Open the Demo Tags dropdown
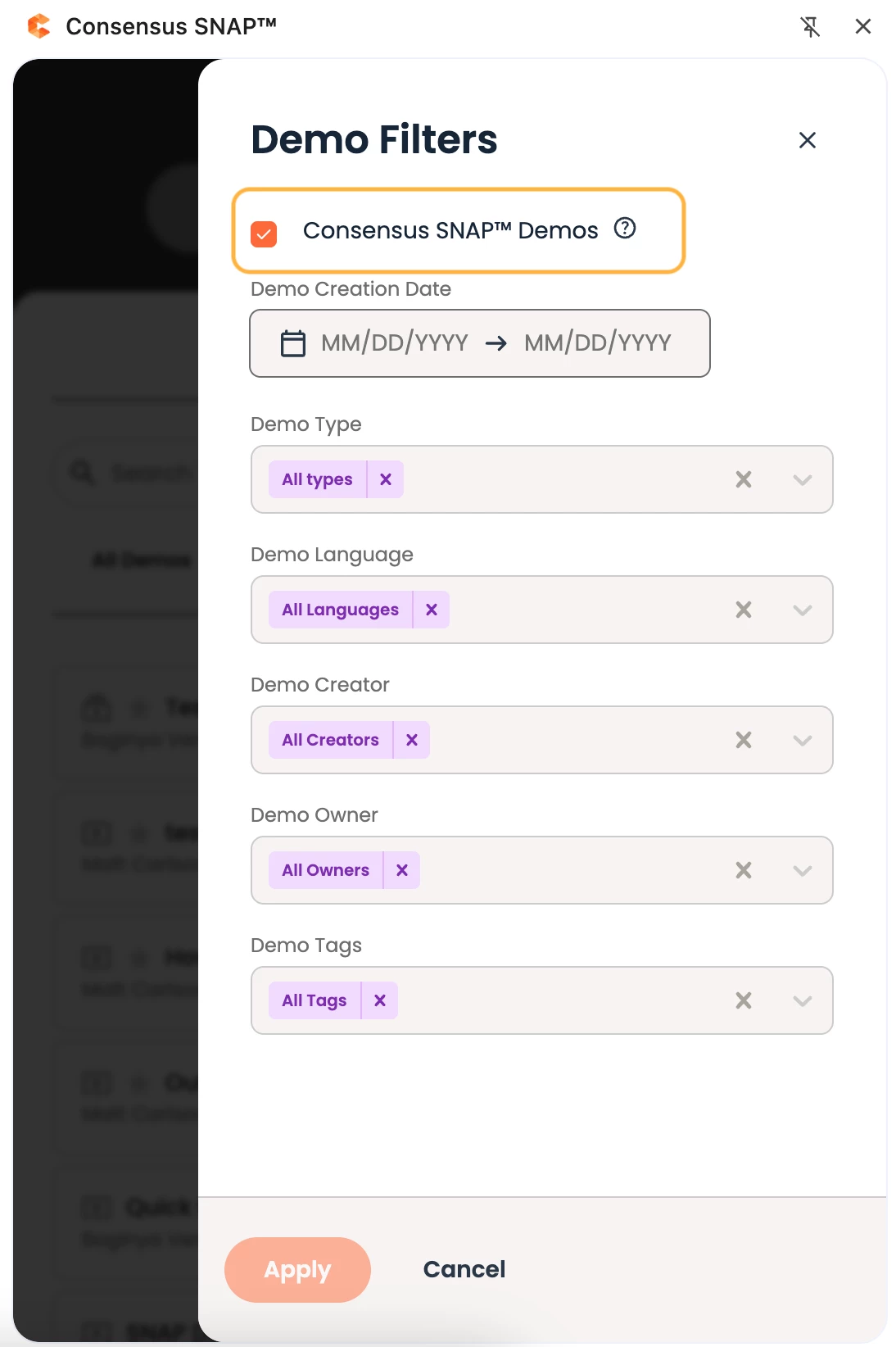The width and height of the screenshot is (896, 1347). [x=803, y=1000]
